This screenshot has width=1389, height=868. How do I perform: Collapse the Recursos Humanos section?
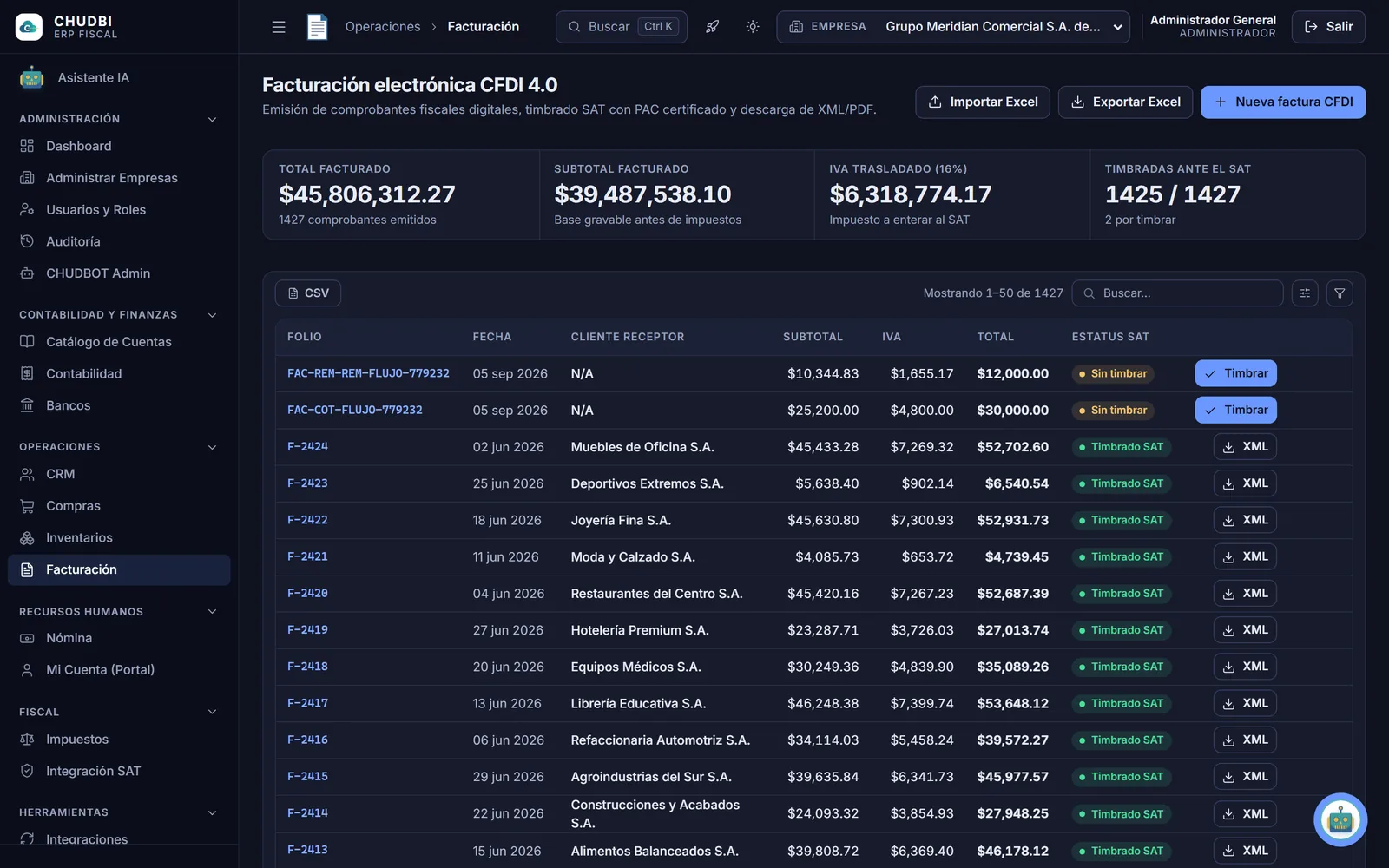click(212, 612)
